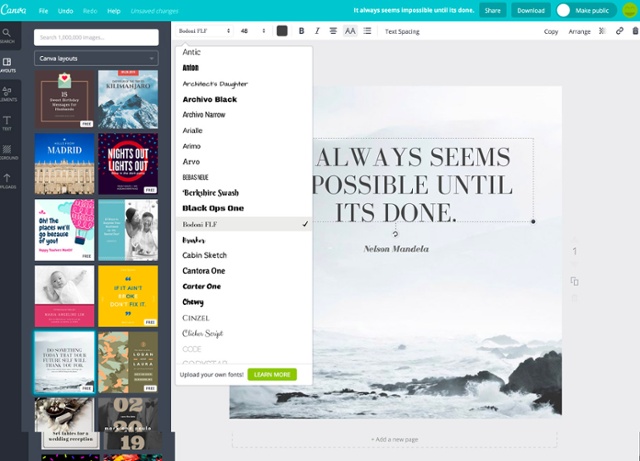Select the Berkshire Swash font

[x=244, y=193]
